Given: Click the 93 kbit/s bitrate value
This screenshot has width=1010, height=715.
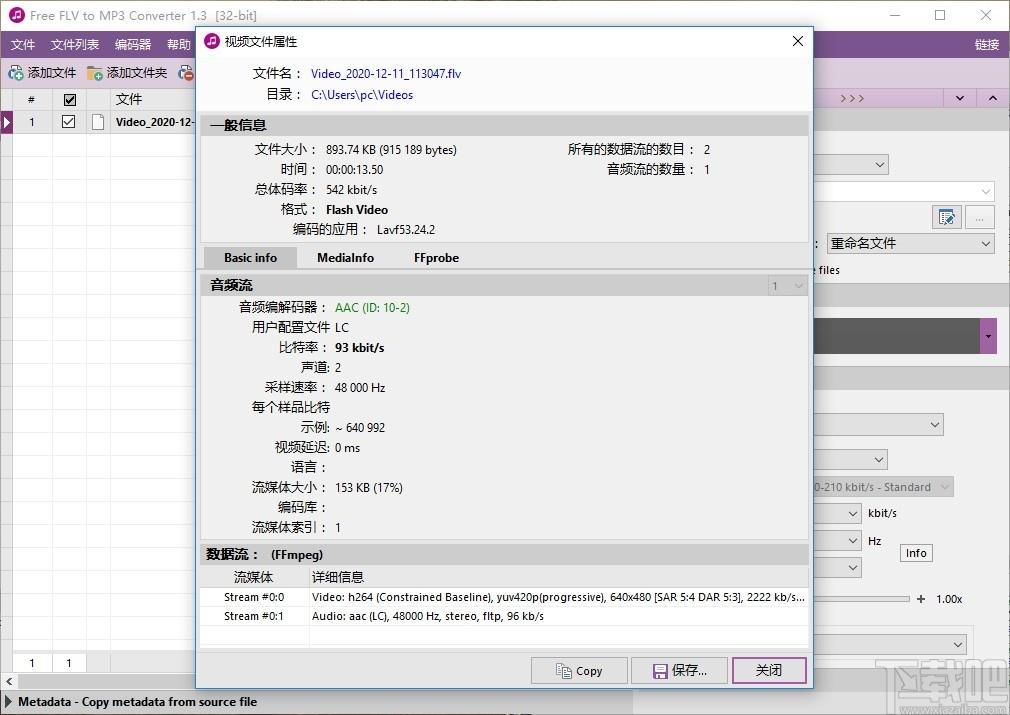Looking at the screenshot, I should [359, 348].
